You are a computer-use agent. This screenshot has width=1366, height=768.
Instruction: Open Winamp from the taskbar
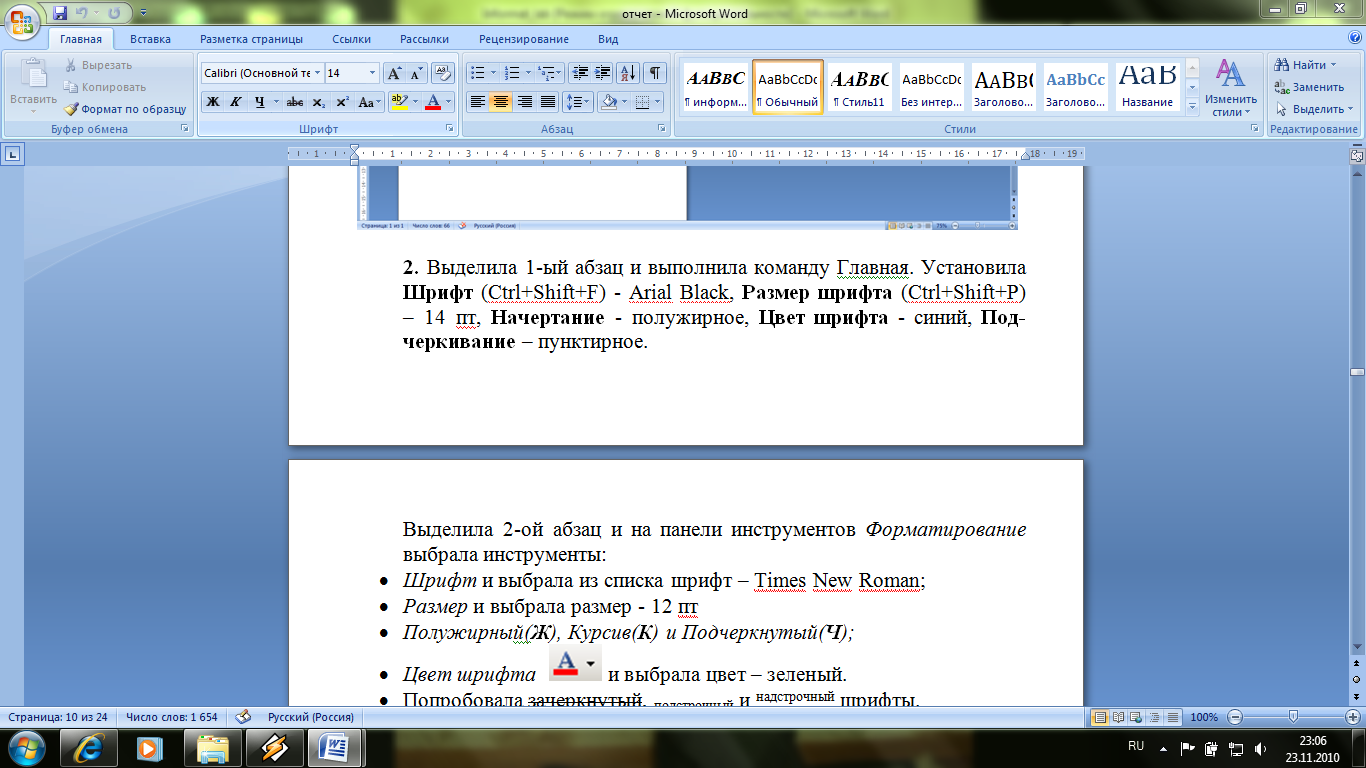coord(273,747)
